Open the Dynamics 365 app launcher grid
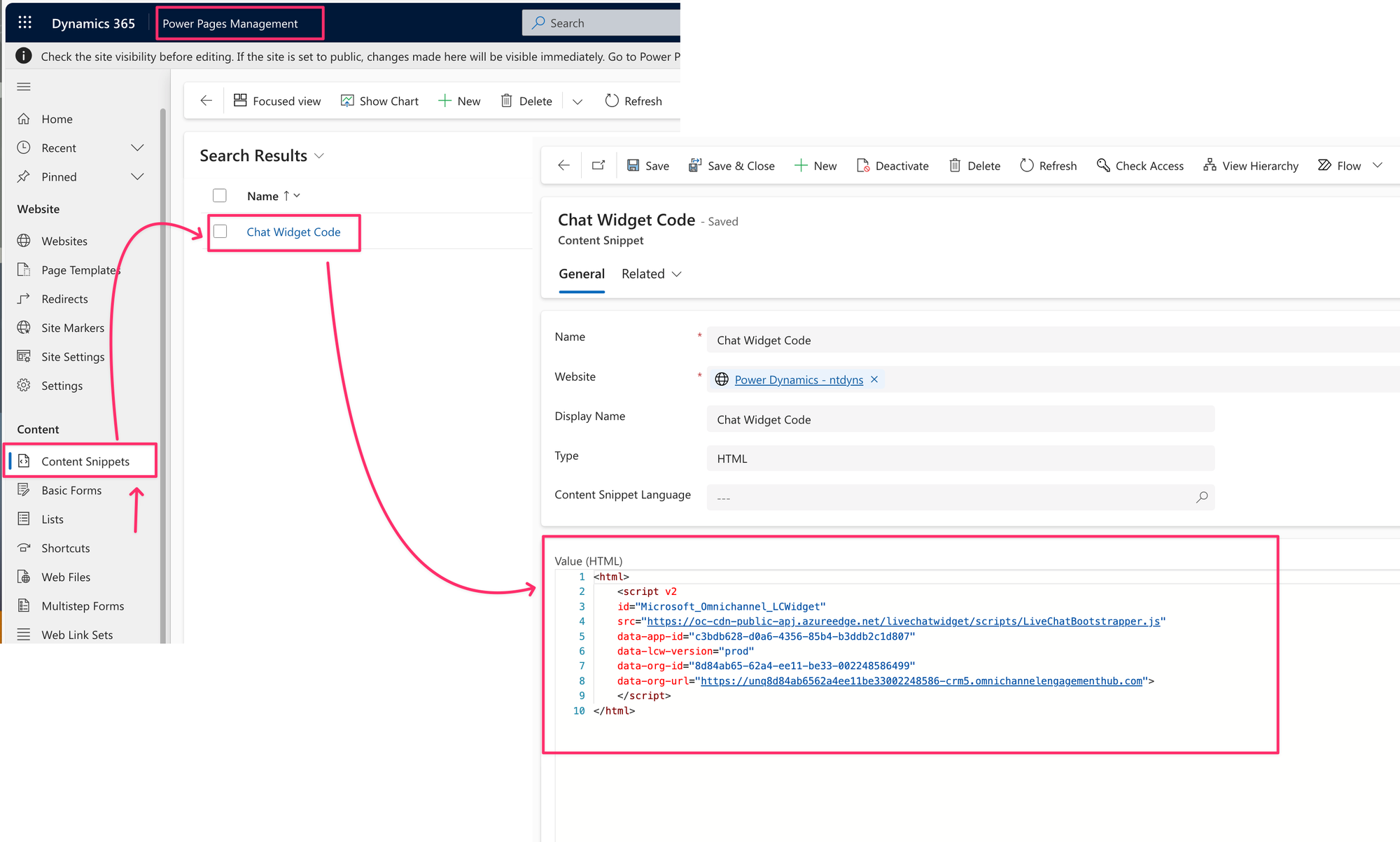Screen dimensions: 1400x842 (24, 23)
